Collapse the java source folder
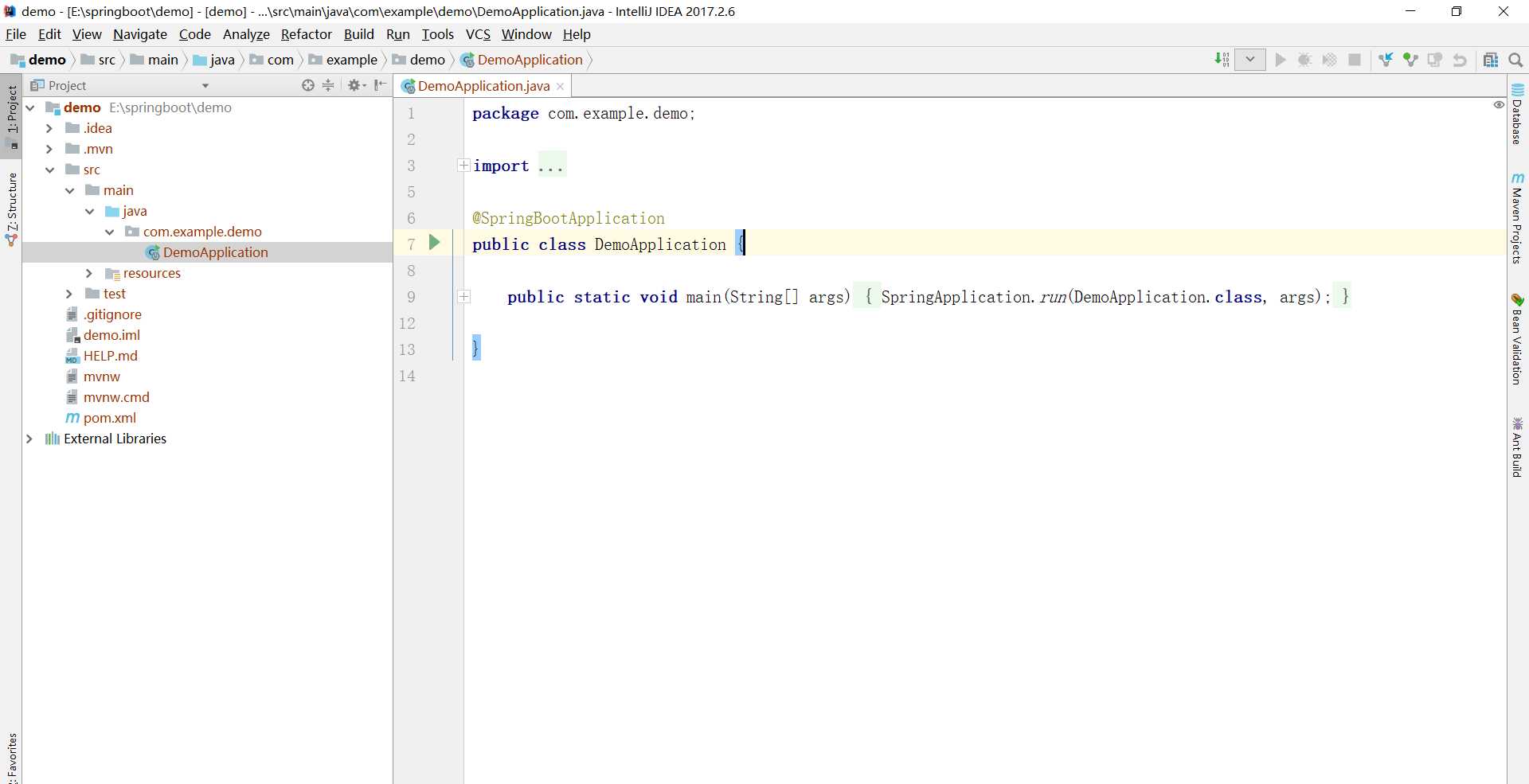Image resolution: width=1529 pixels, height=784 pixels. click(89, 211)
